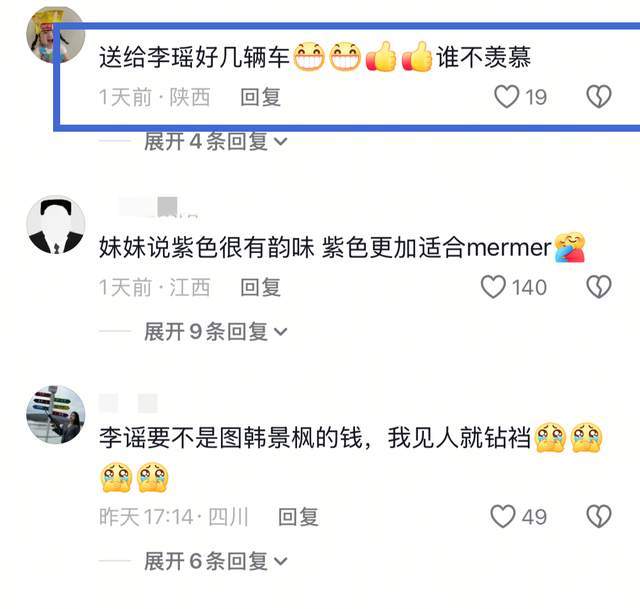Screen dimensions: 640x609
Task: Like the comment with 19 likes
Action: [x=507, y=97]
